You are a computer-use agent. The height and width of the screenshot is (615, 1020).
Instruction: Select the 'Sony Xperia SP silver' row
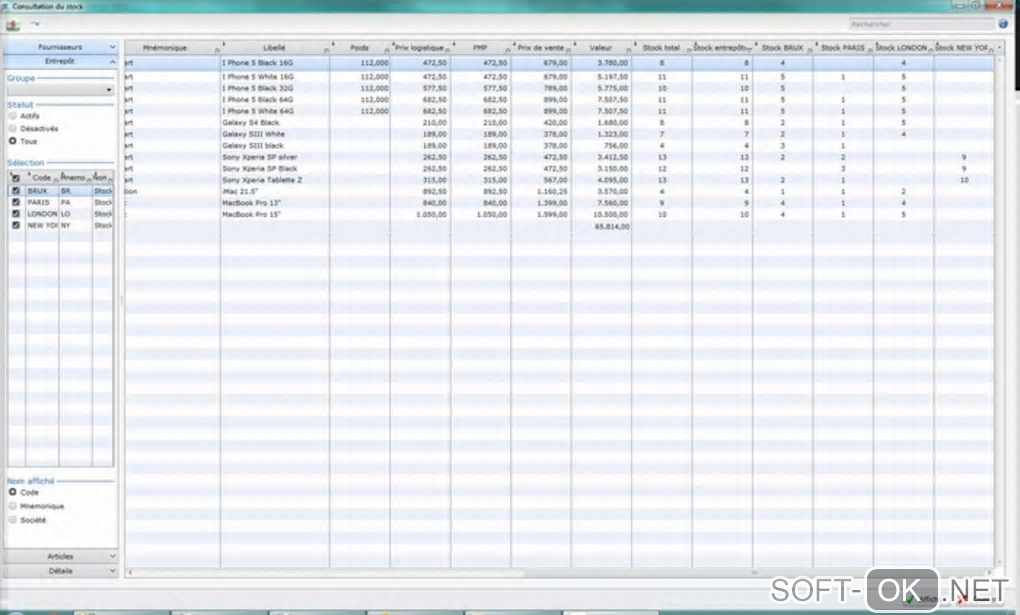(559, 157)
